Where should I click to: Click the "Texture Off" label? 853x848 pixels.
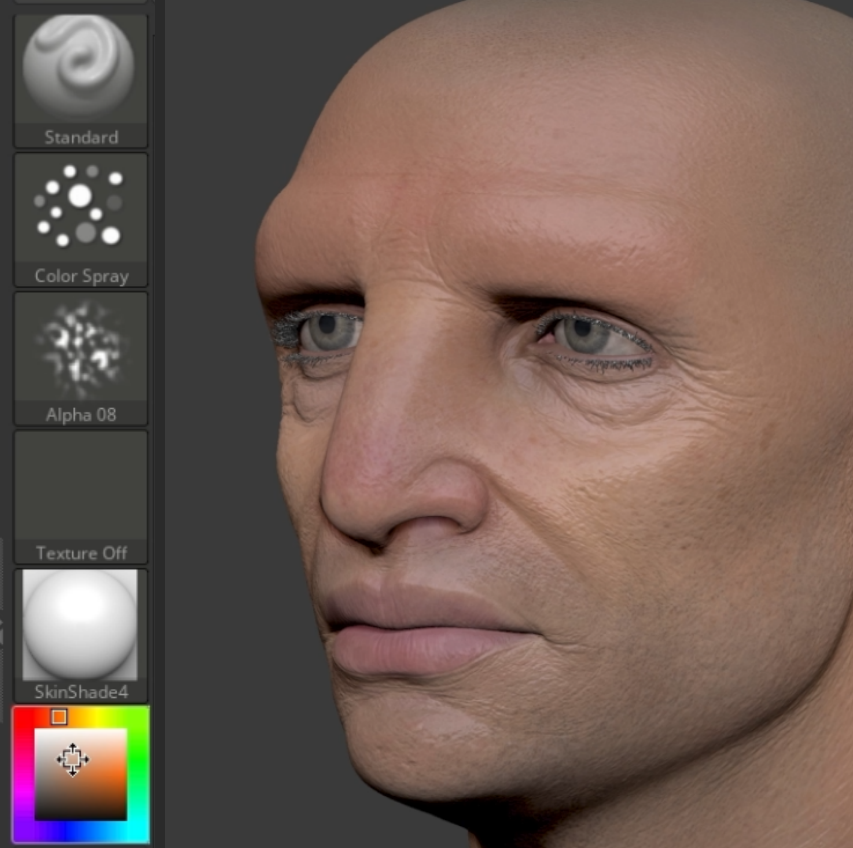coord(82,553)
